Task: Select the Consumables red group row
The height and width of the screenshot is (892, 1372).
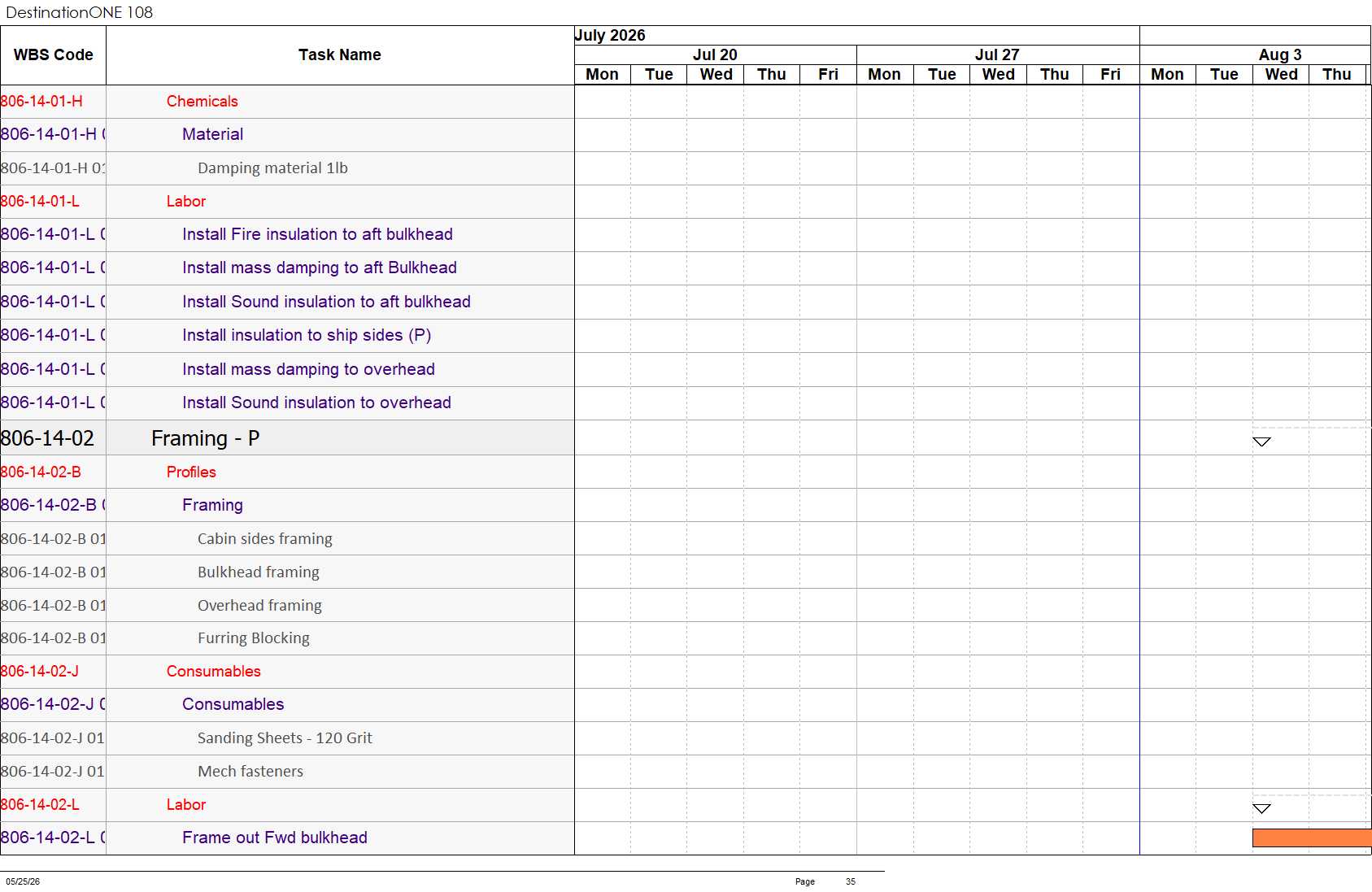Action: tap(287, 672)
